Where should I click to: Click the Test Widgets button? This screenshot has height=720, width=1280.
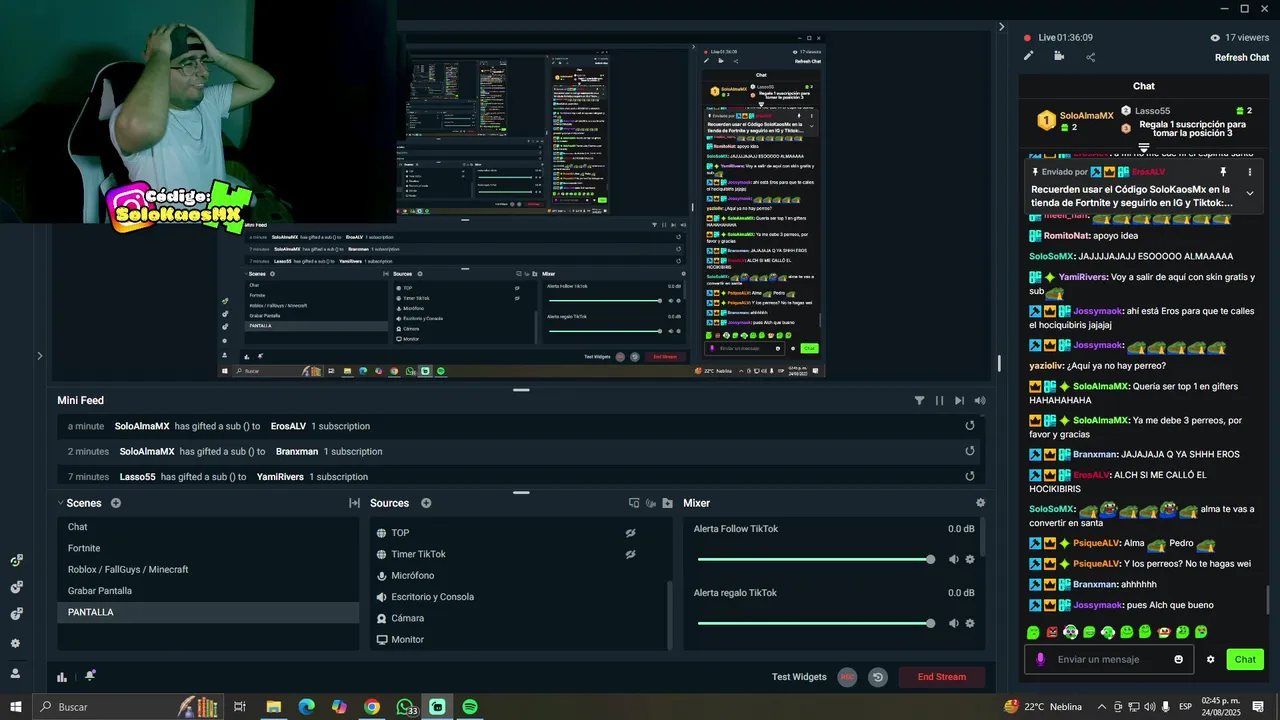799,677
